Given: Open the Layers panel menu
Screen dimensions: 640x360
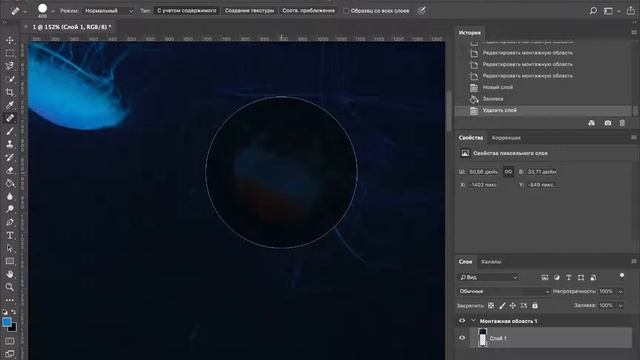Looking at the screenshot, I should click(633, 261).
